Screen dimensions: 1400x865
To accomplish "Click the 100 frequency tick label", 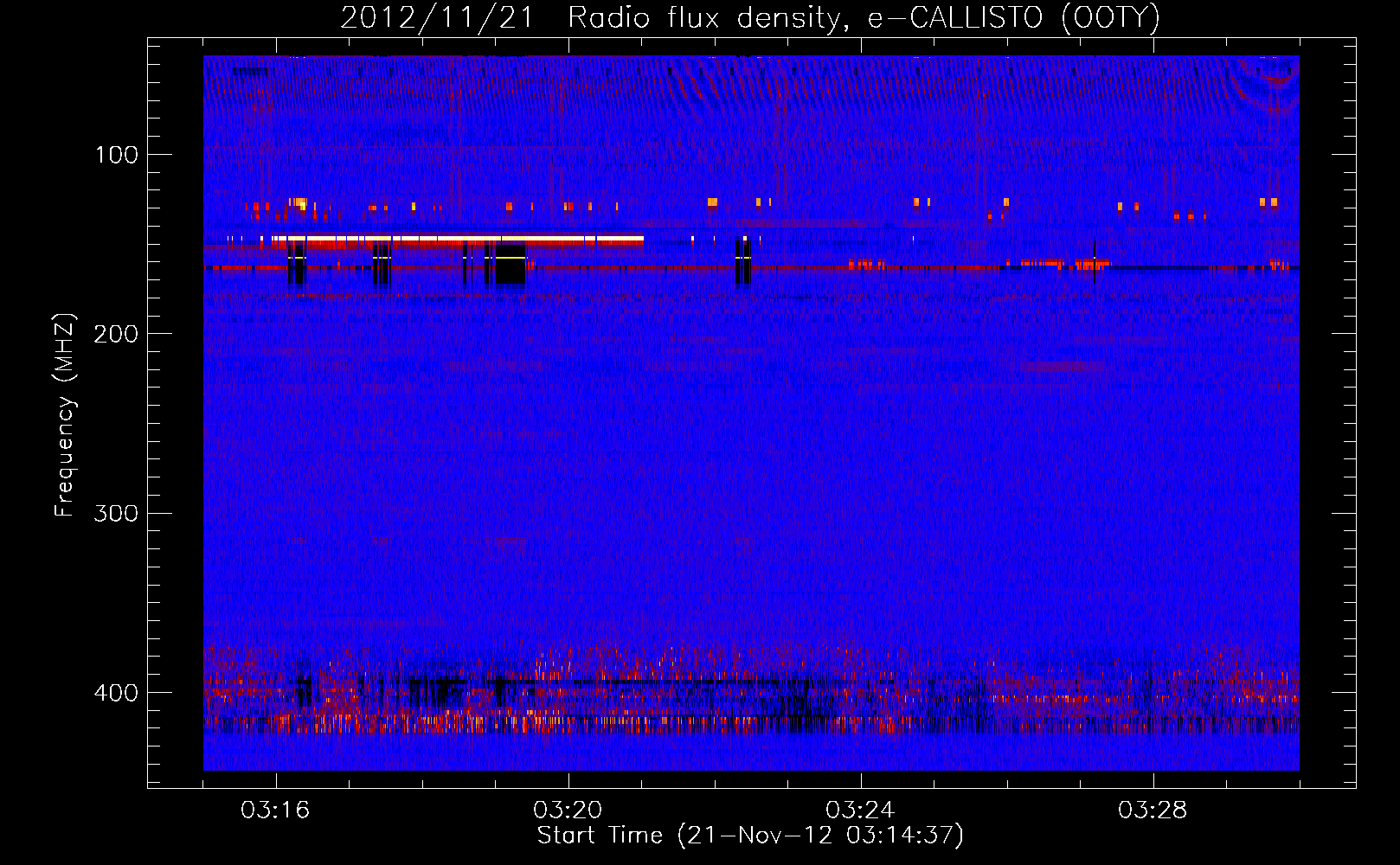I will coord(117,155).
